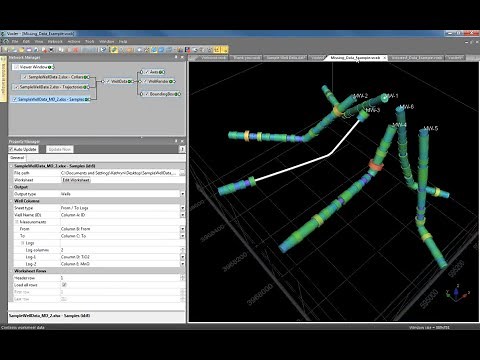The height and width of the screenshot is (360, 480).
Task: Pin the Network Manager panel
Action: [x=176, y=57]
